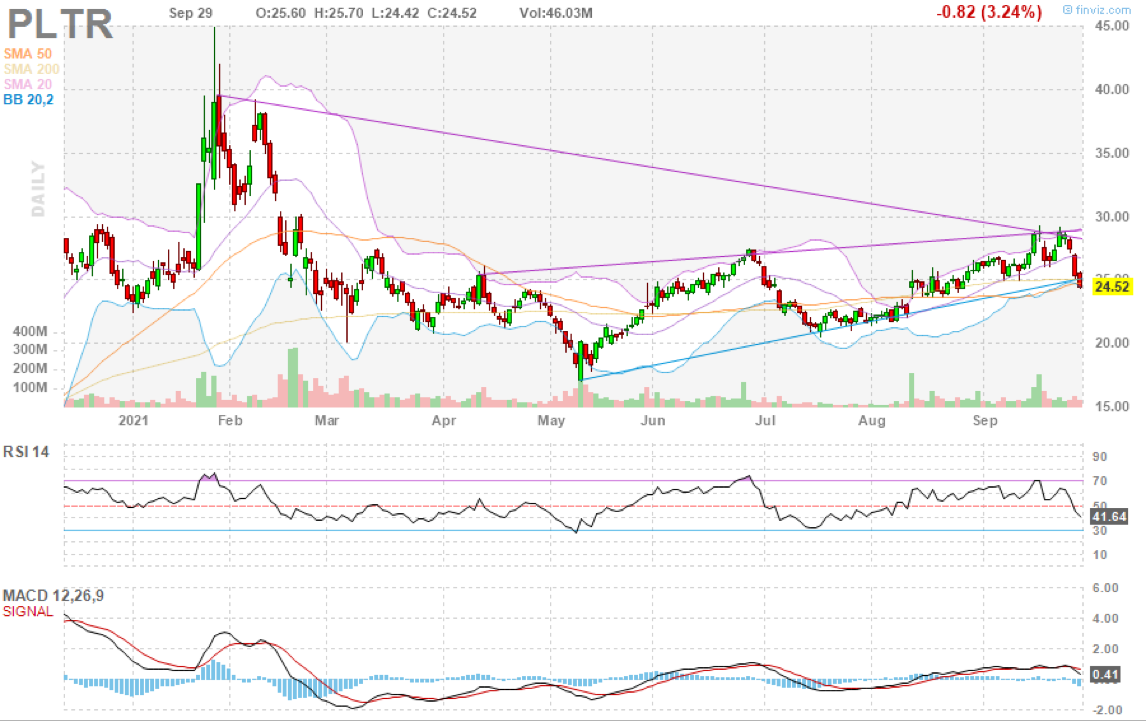This screenshot has width=1146, height=721.
Task: Select the BB 20,2 legend label
Action: (x=29, y=99)
